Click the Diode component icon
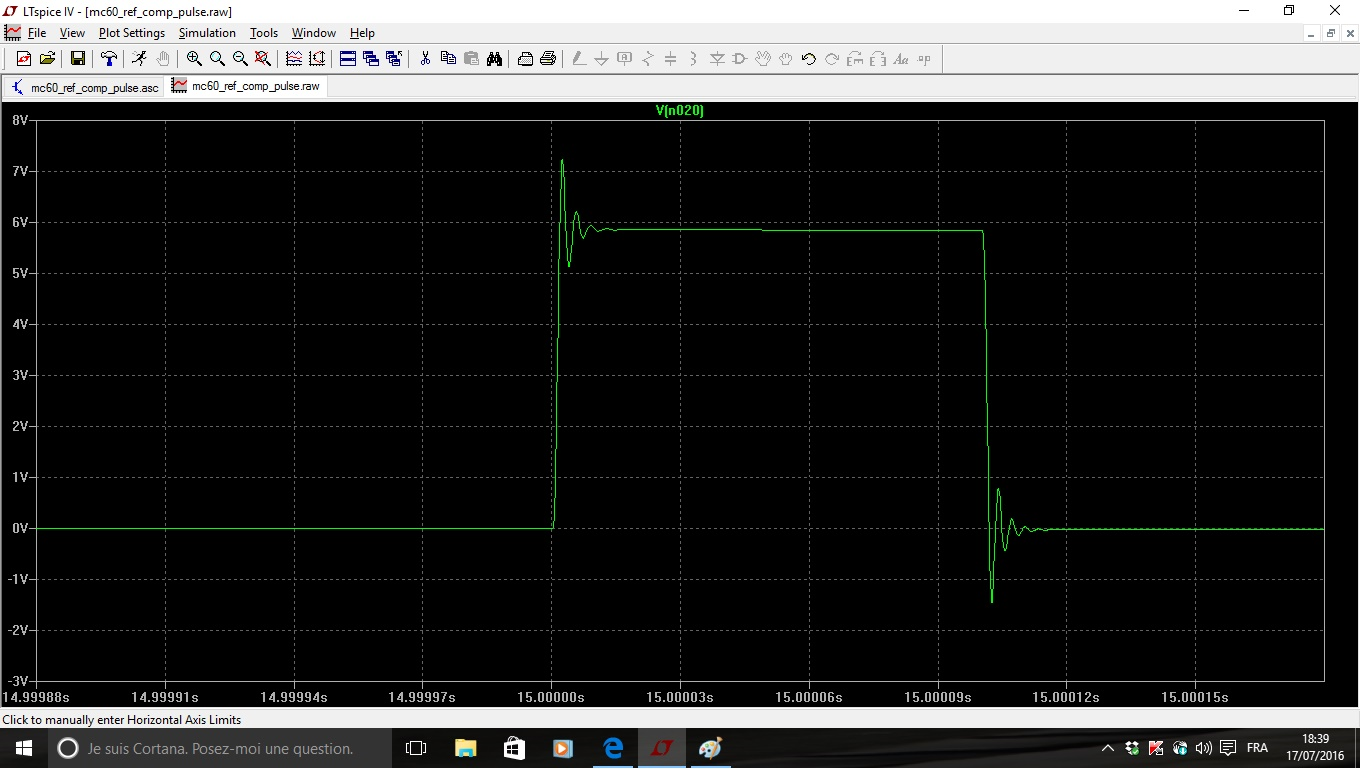 [717, 59]
